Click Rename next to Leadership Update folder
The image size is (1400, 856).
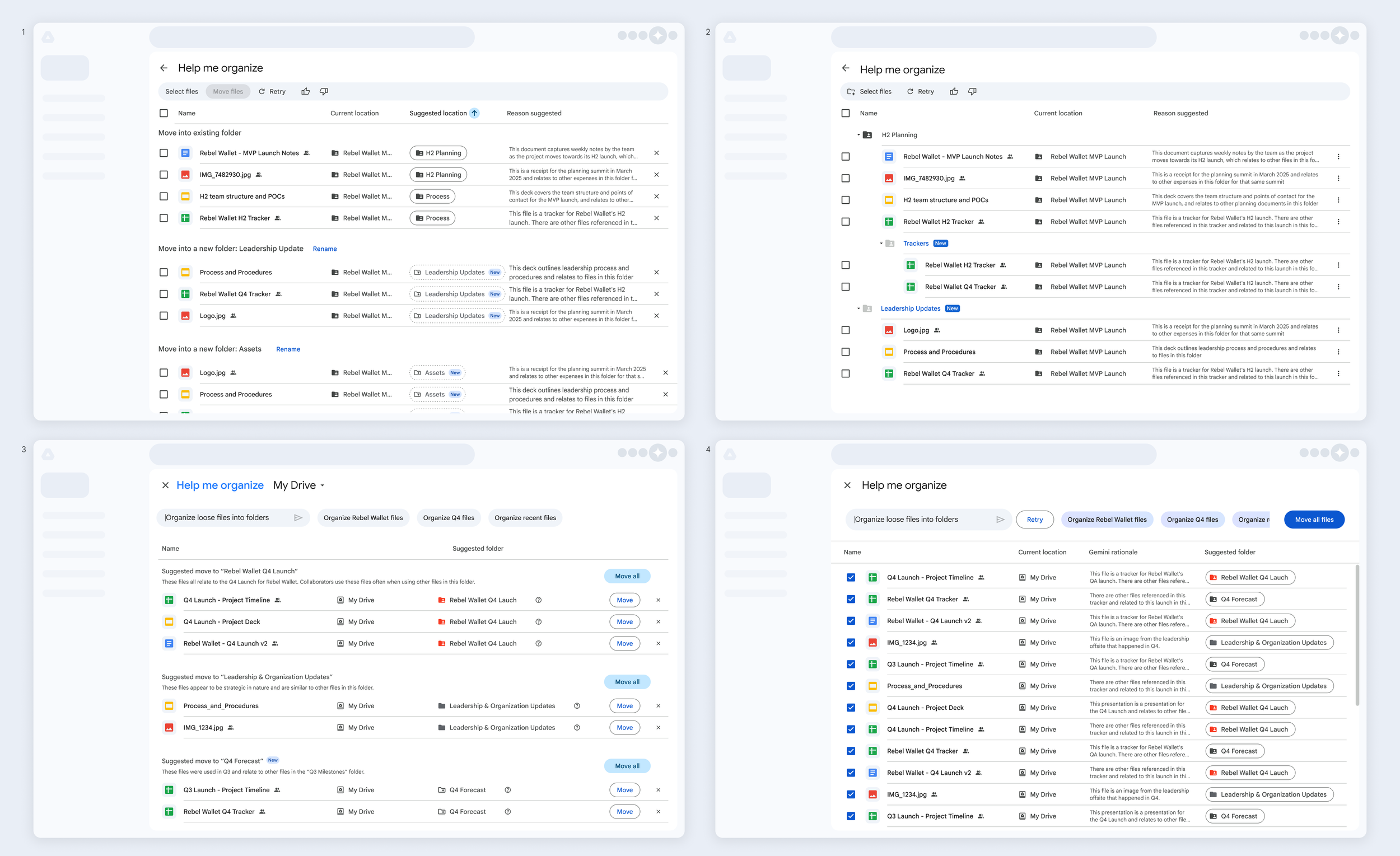[324, 248]
